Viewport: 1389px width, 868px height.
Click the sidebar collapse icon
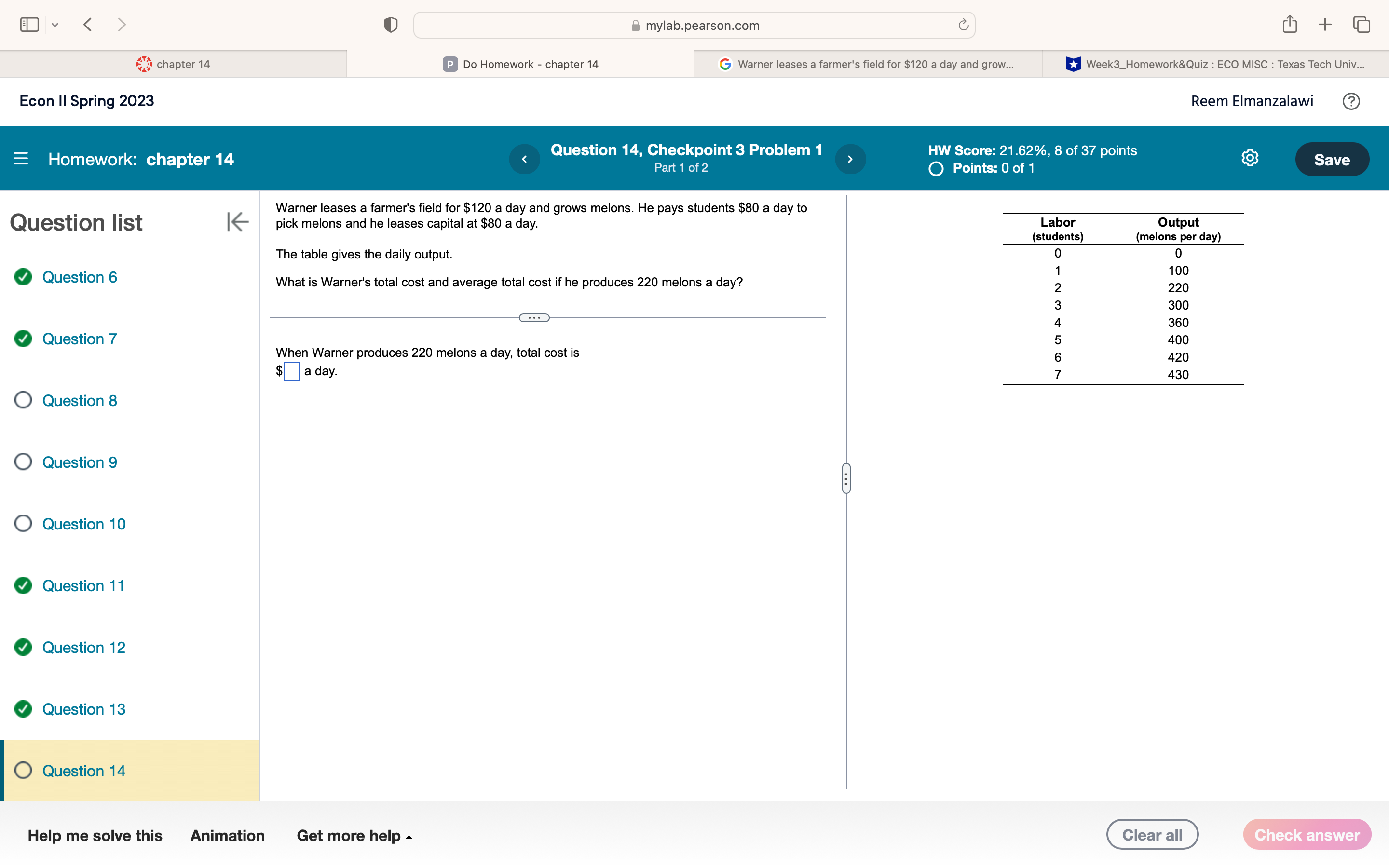pos(237,223)
